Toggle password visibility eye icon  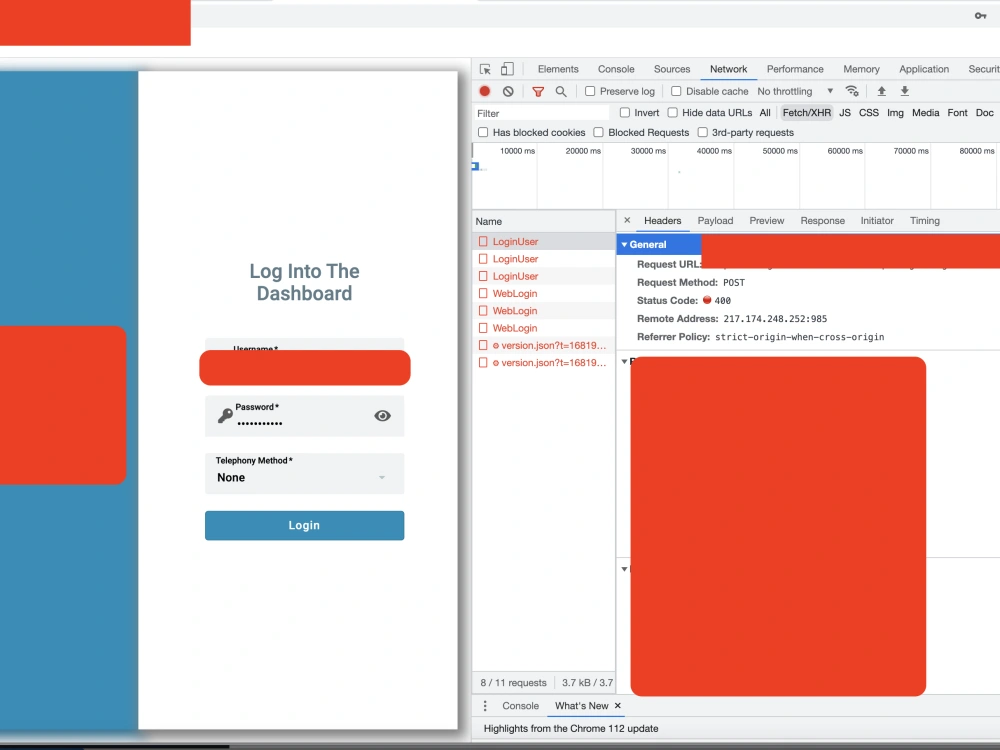coord(383,416)
